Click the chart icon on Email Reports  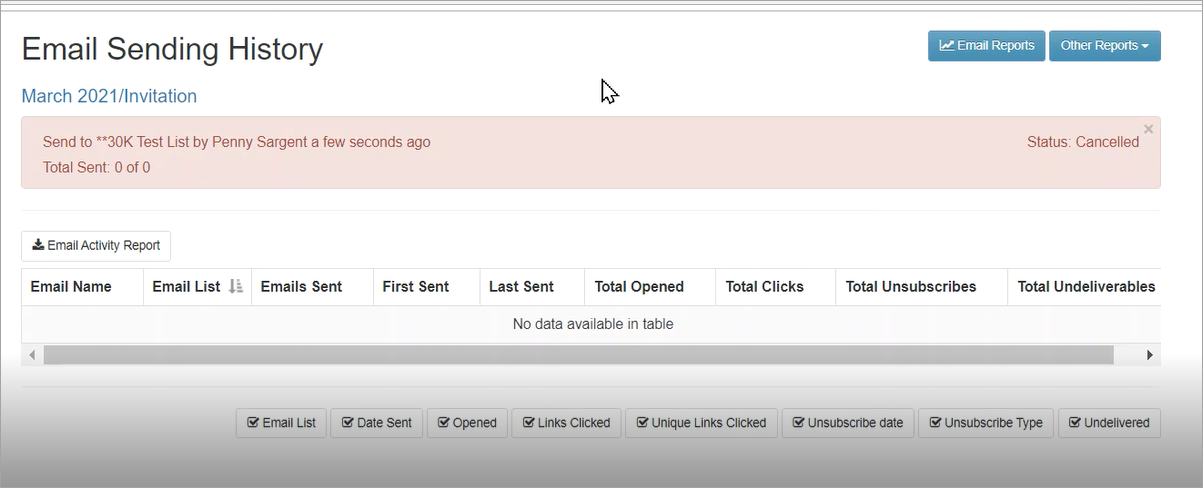click(946, 46)
